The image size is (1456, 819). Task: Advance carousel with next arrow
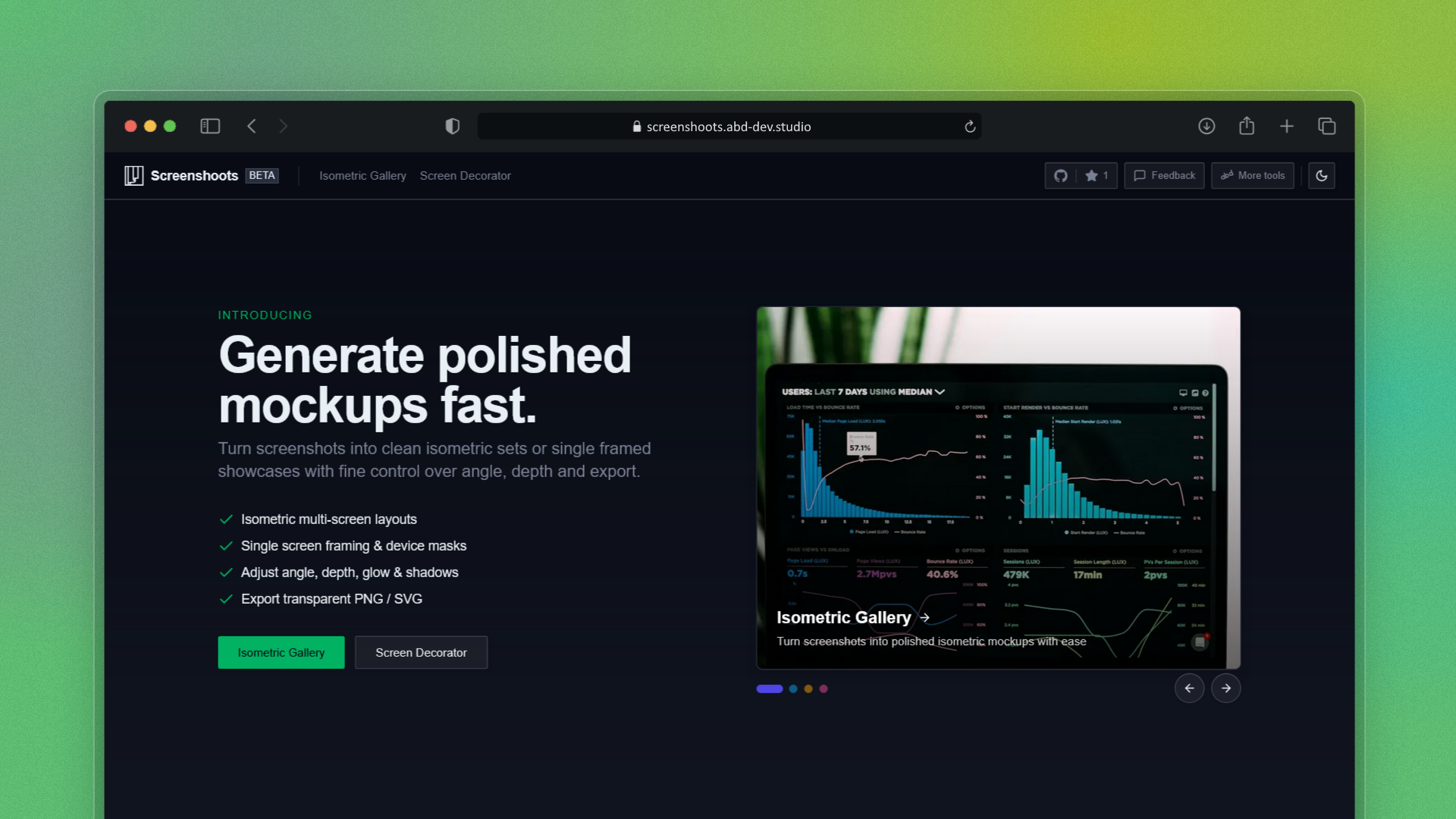tap(1225, 688)
